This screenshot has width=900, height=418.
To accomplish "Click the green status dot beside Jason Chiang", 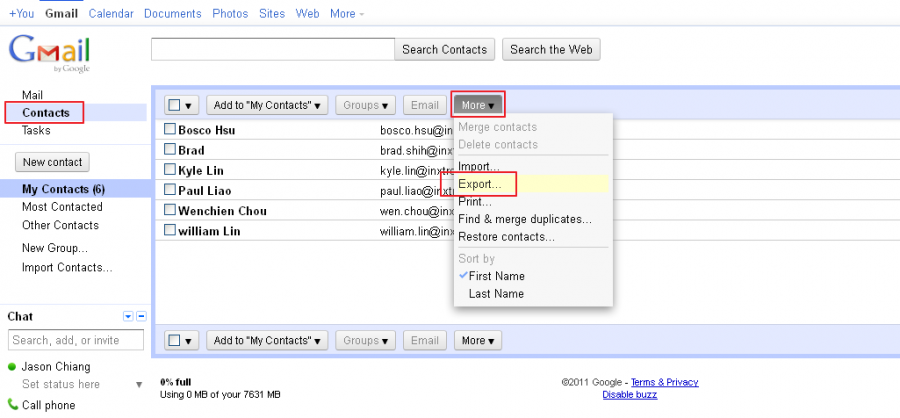I will point(11,367).
